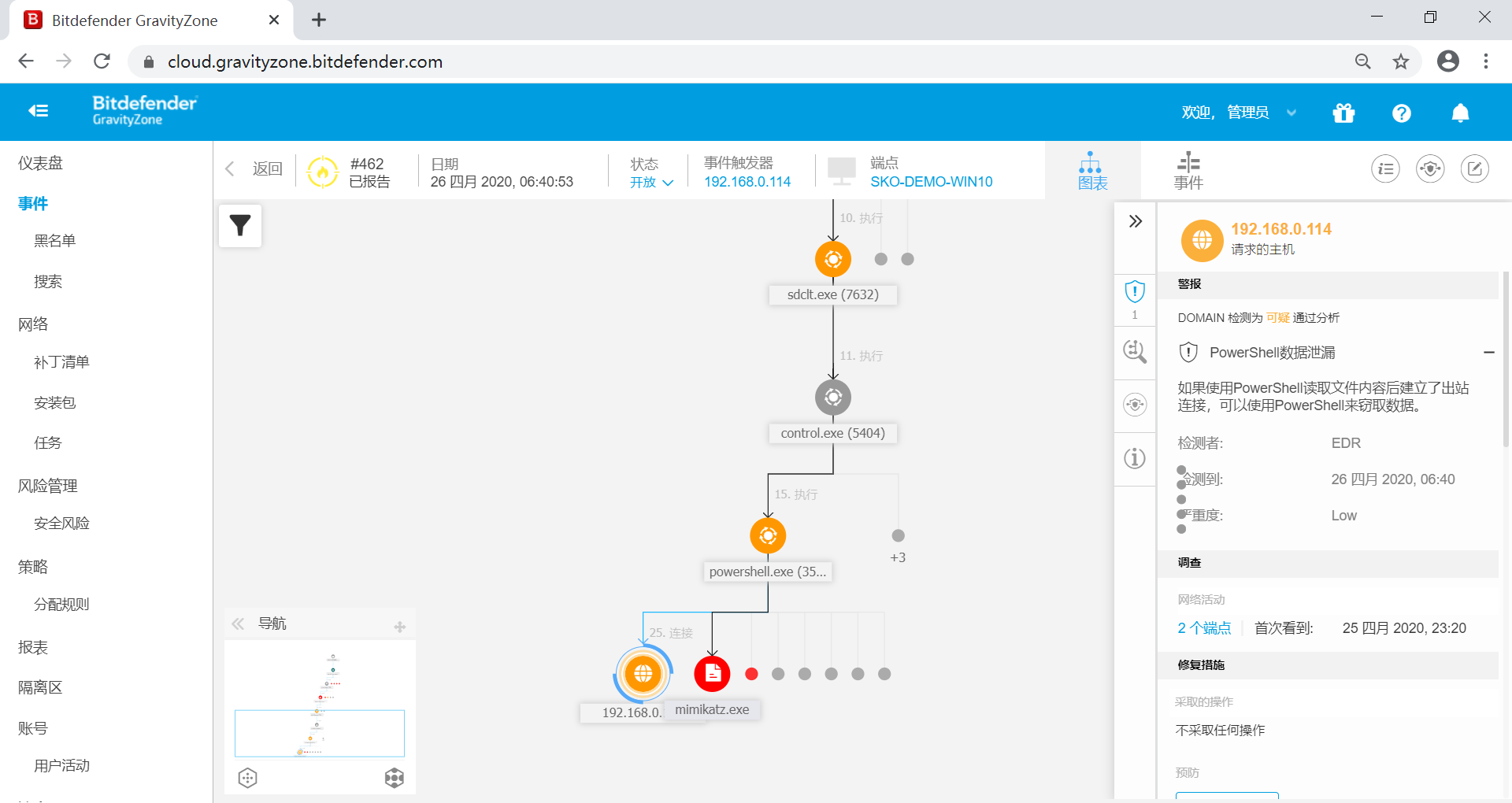Open the help question mark icon
Screen dimensions: 1512x803
[1402, 113]
